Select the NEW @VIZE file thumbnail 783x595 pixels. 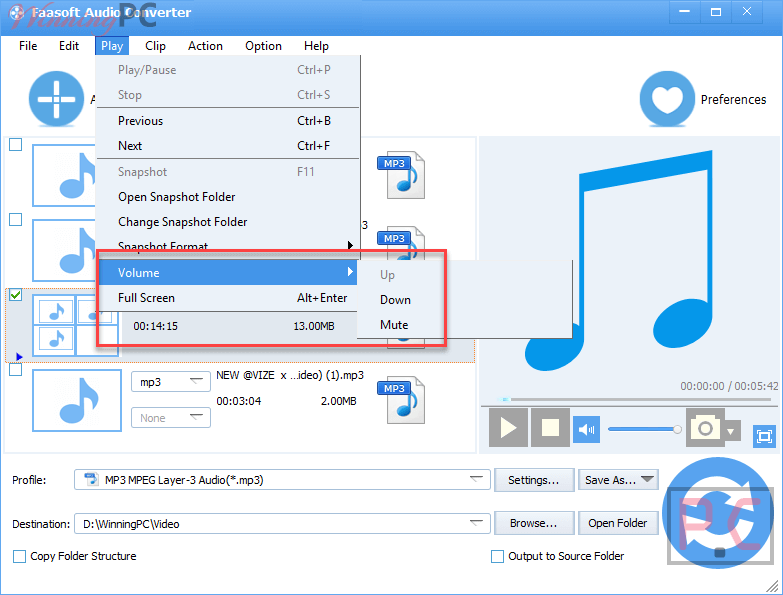(77, 400)
